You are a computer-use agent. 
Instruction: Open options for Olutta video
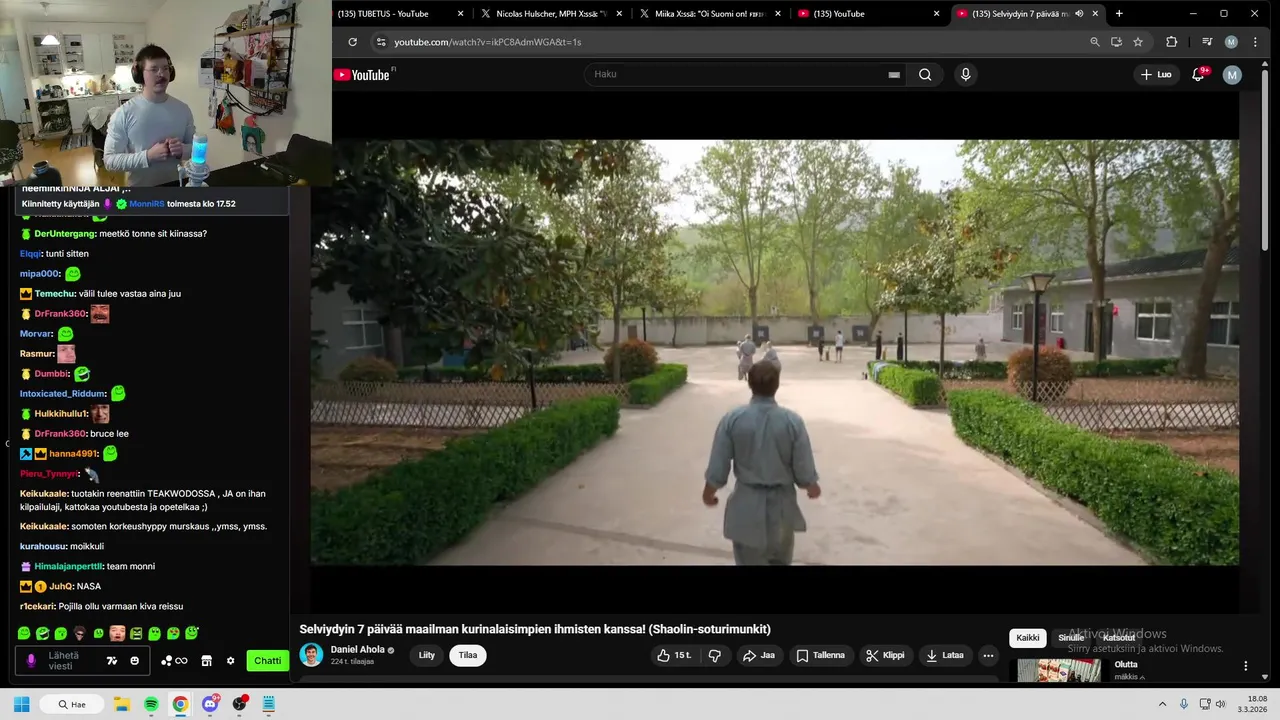[x=1246, y=666]
